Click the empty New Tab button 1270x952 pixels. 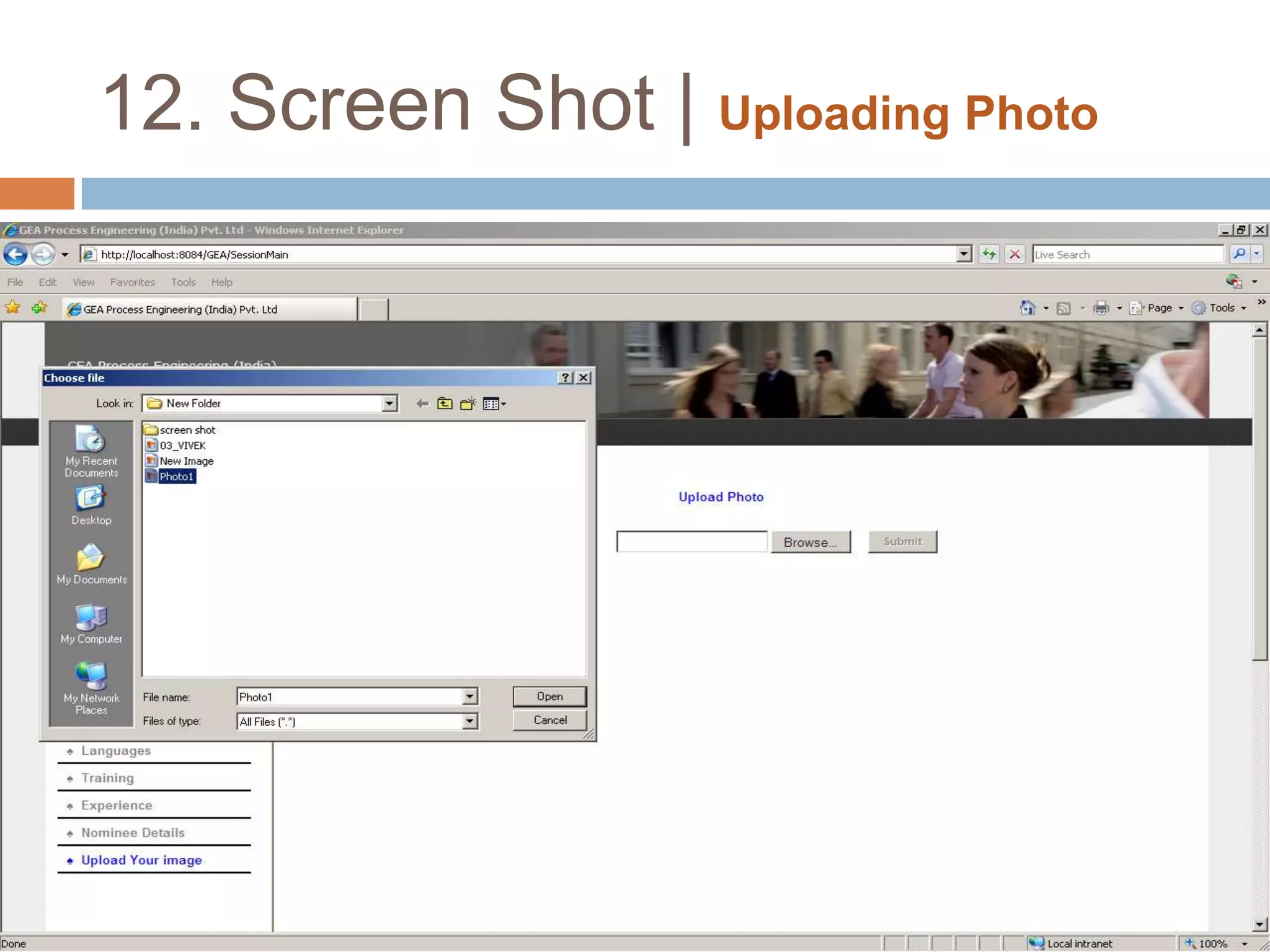coord(374,309)
